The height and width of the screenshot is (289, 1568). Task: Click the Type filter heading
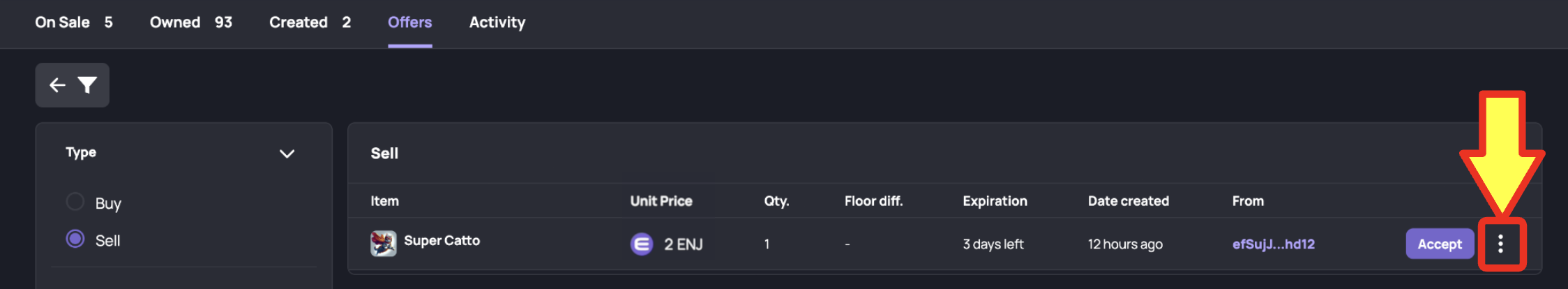[x=81, y=152]
